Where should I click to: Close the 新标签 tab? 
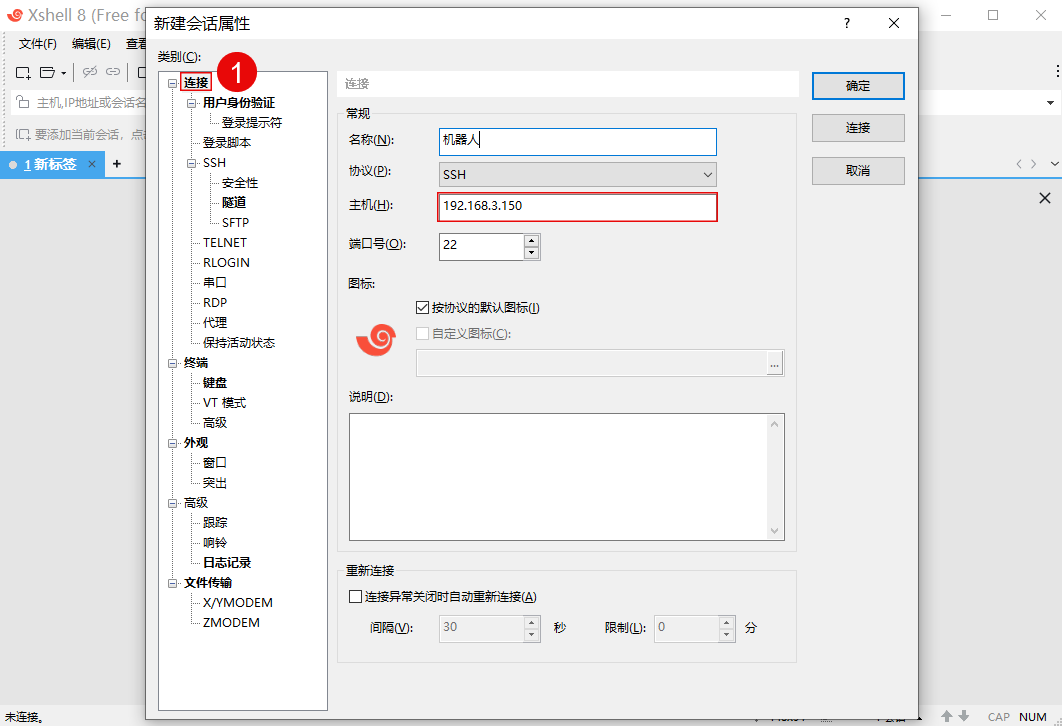(x=92, y=164)
